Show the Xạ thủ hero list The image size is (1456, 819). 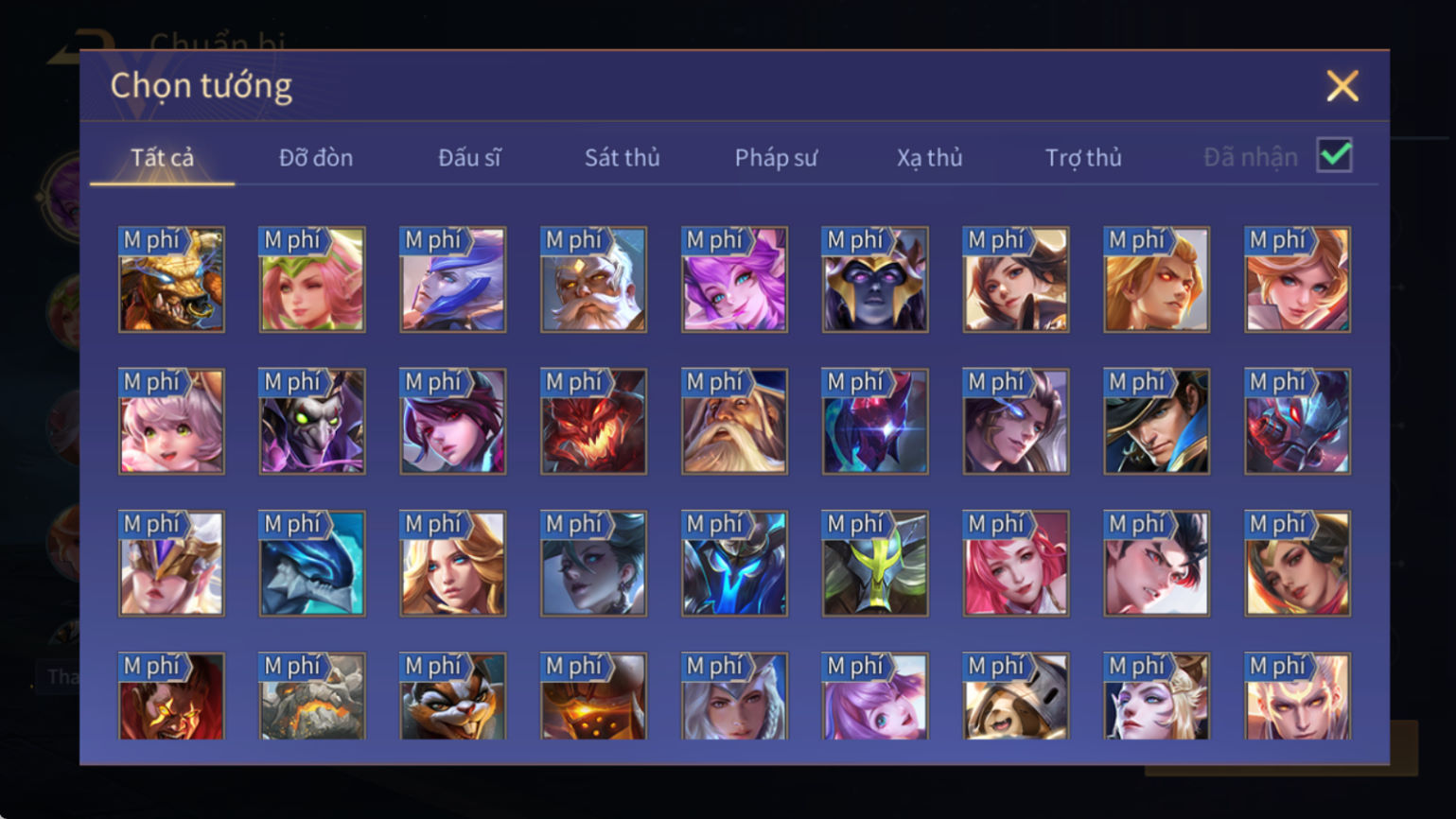point(929,157)
